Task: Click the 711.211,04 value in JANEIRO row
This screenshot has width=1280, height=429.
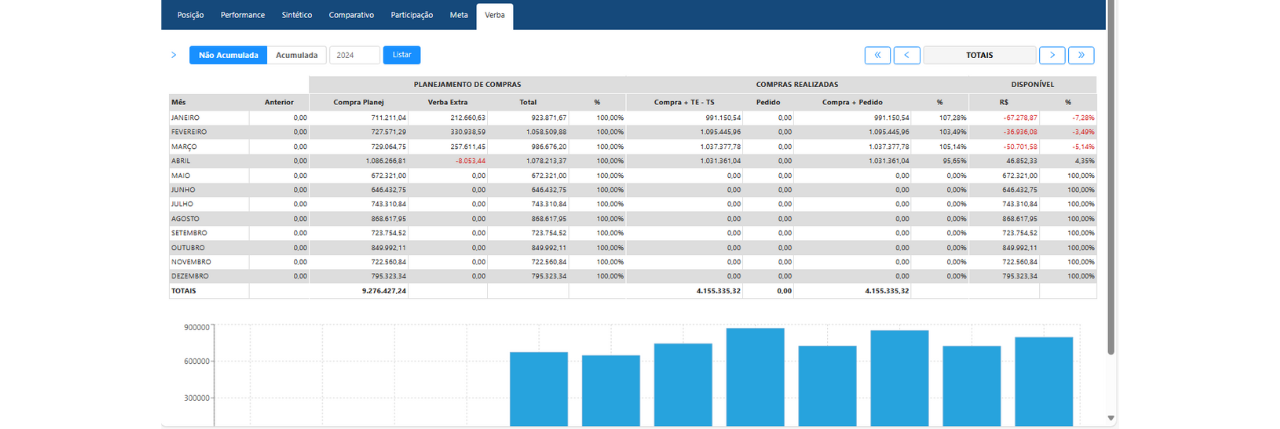Action: click(x=389, y=117)
